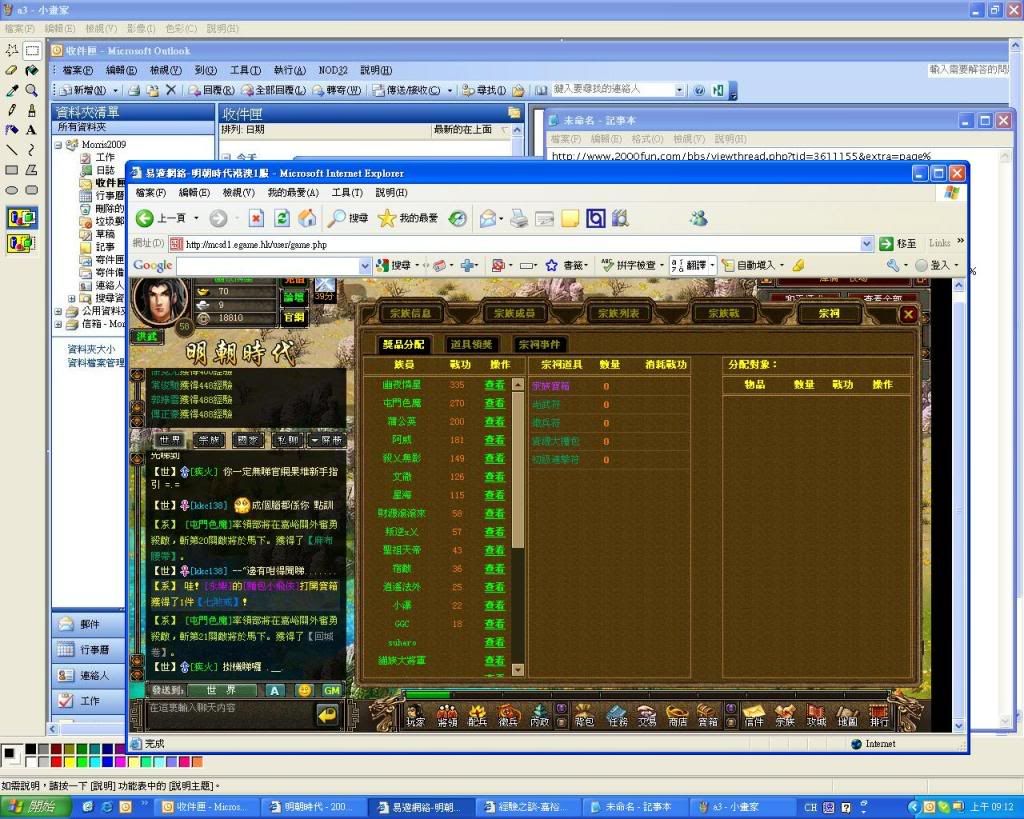Select the Curve tool in Paint
The height and width of the screenshot is (819, 1024).
pos(31,150)
